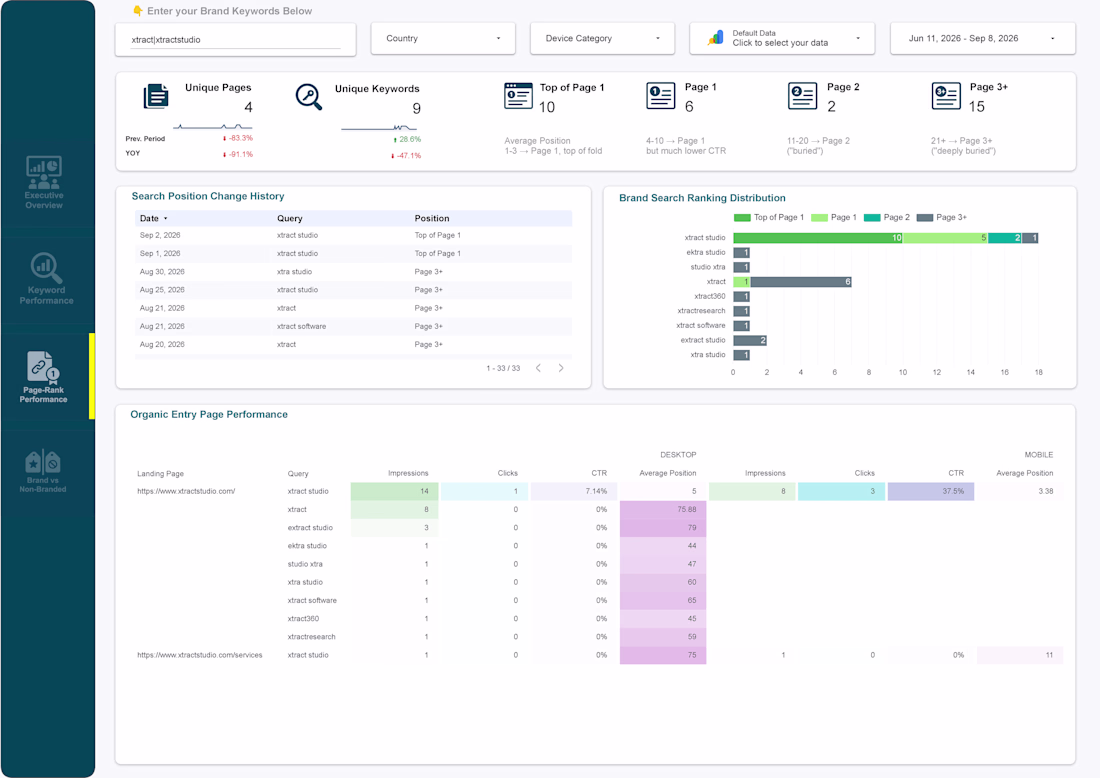
Task: Toggle the Page 1 legend item
Action: point(833,217)
